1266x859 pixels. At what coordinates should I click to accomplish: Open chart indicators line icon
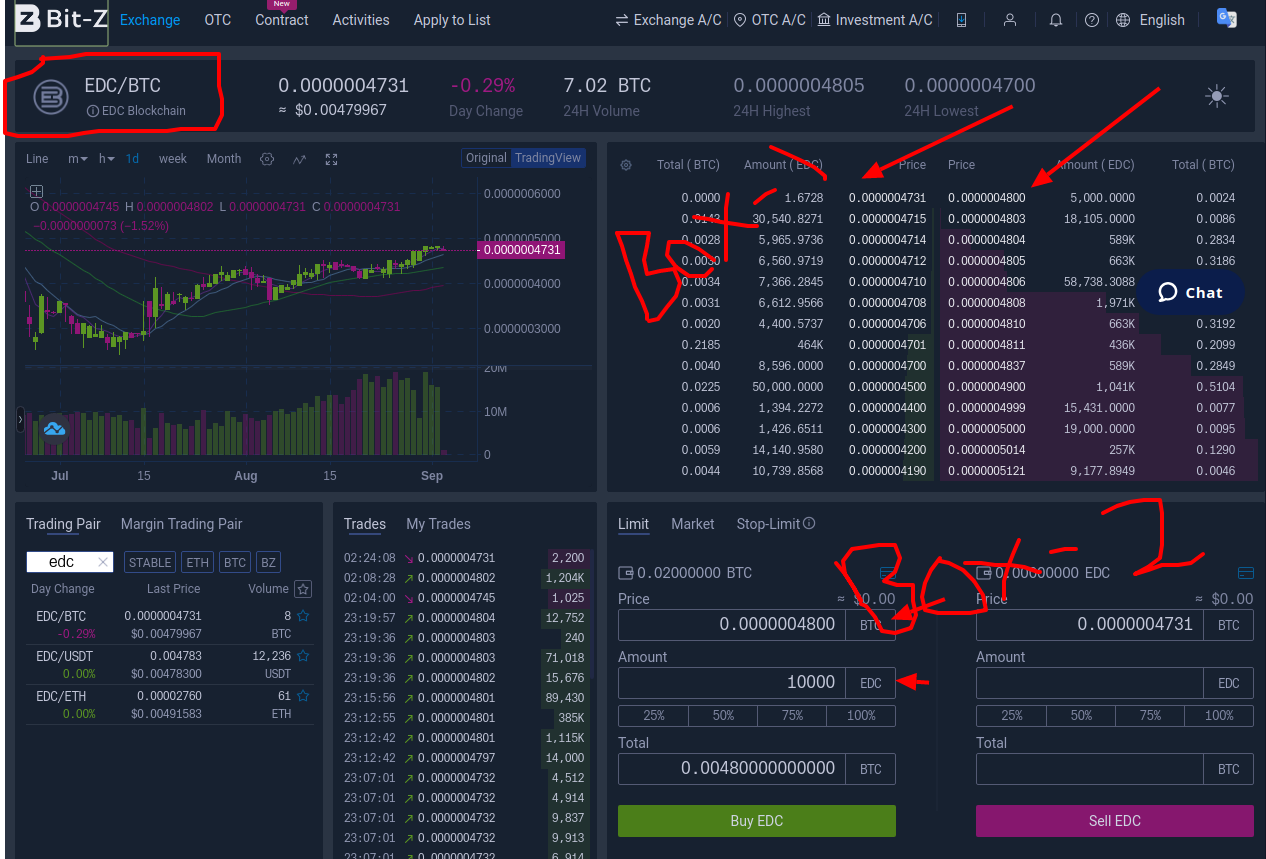click(x=299, y=159)
